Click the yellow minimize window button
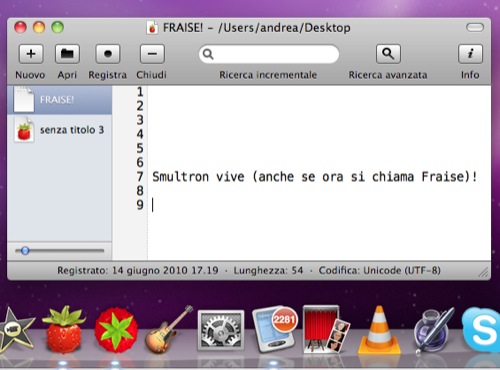This screenshot has height=370, width=500. click(39, 27)
